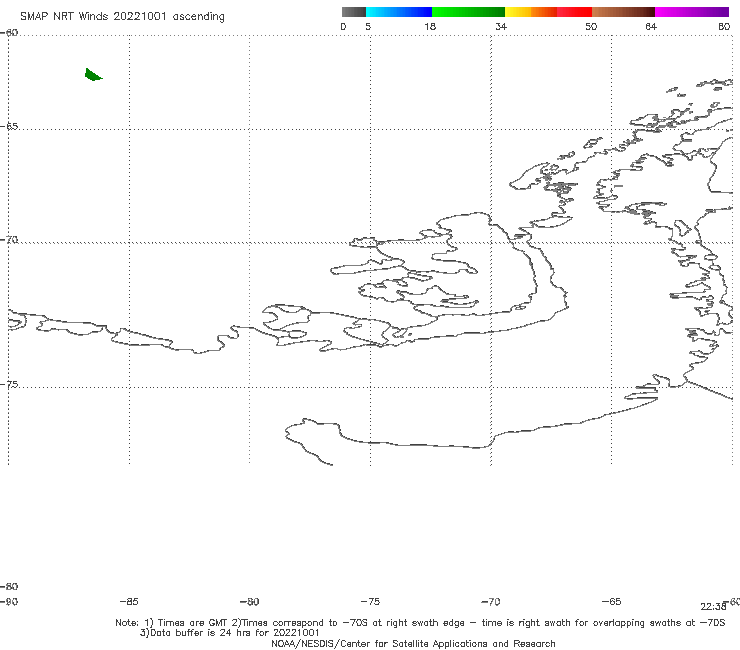
Task: Select the cyan-to-blue color bar segment
Action: [x=399, y=12]
